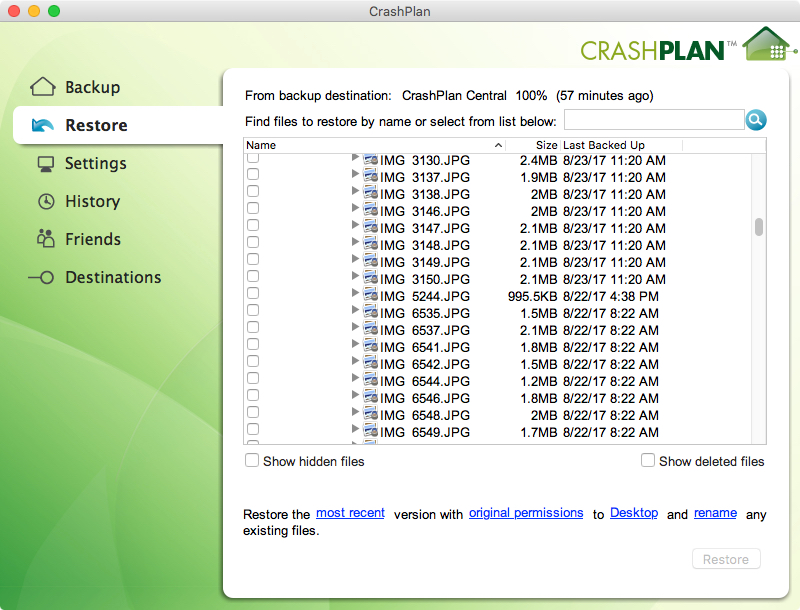The width and height of the screenshot is (800, 610).
Task: Click the 'rename' existing files link
Action: [715, 513]
